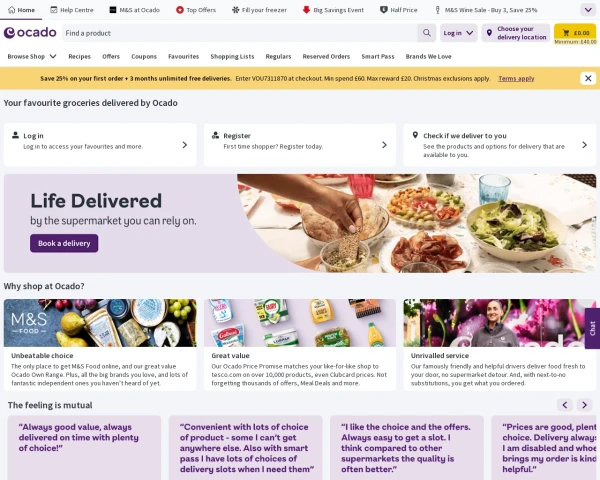The image size is (600, 480).
Task: Open the Recipes menu item
Action: pyautogui.click(x=80, y=56)
